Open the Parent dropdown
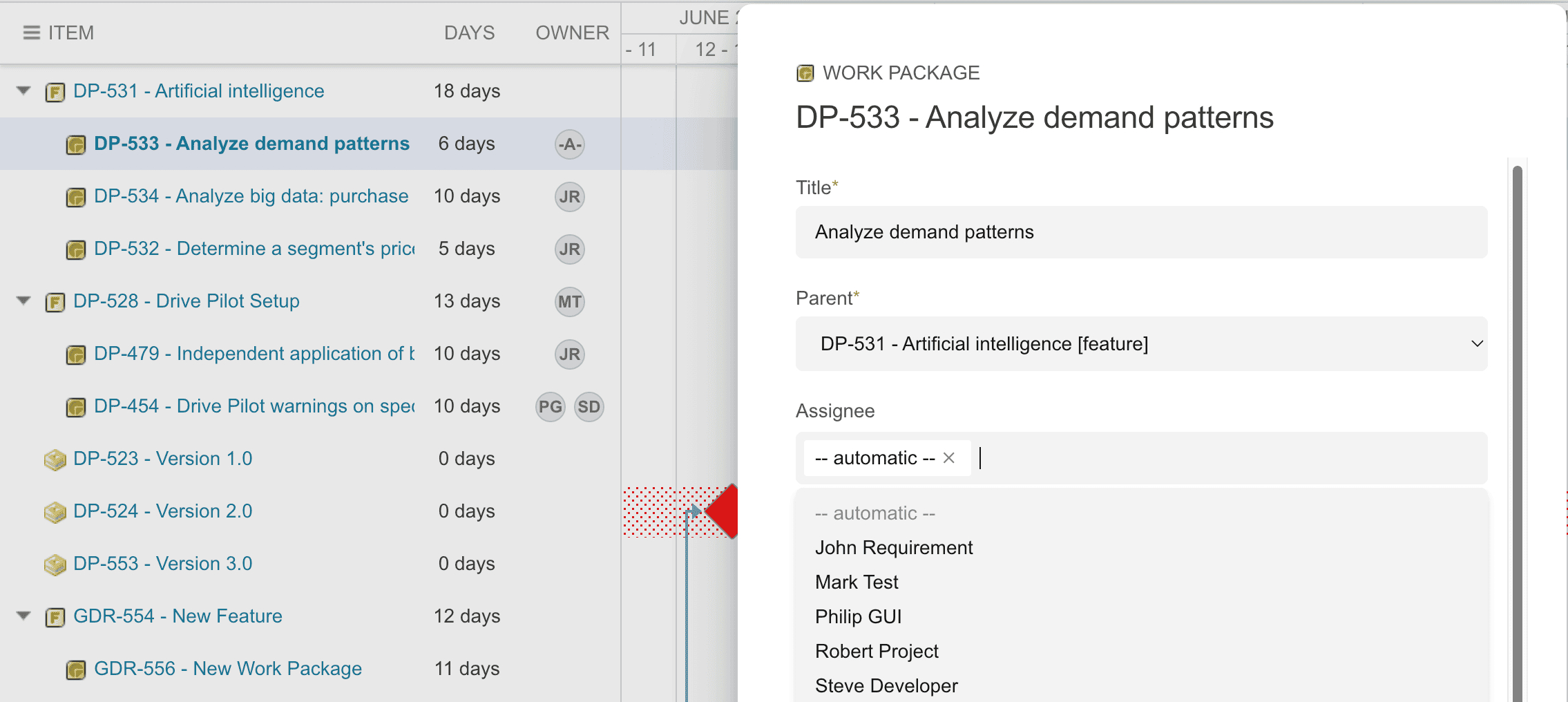Viewport: 1568px width, 702px height. point(1141,343)
